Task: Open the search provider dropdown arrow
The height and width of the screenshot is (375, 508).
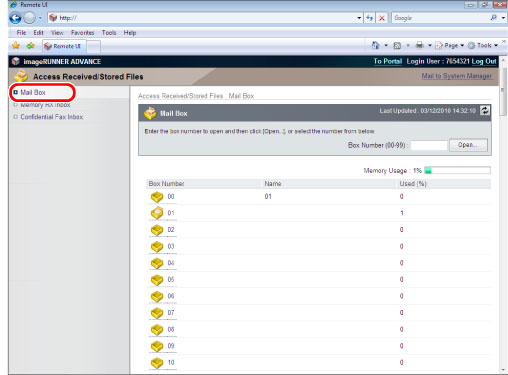Action: coord(503,18)
